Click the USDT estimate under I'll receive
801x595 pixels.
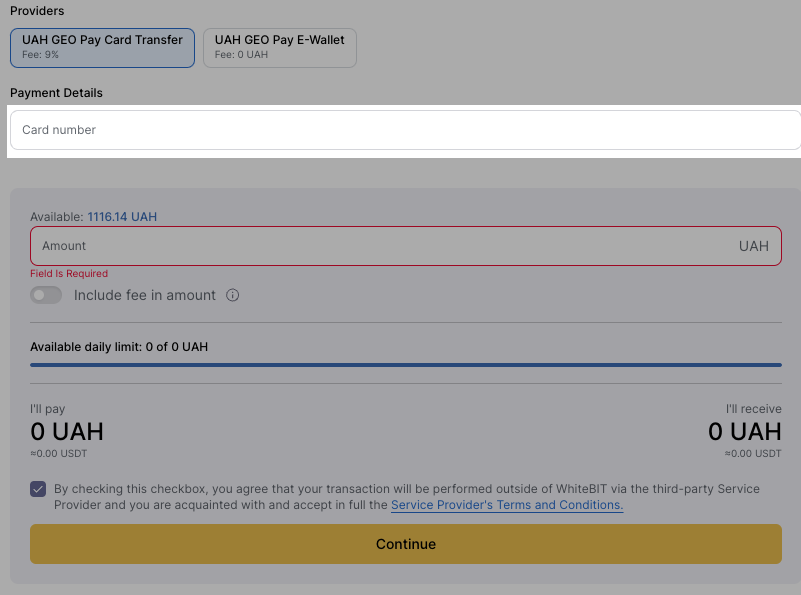point(753,454)
